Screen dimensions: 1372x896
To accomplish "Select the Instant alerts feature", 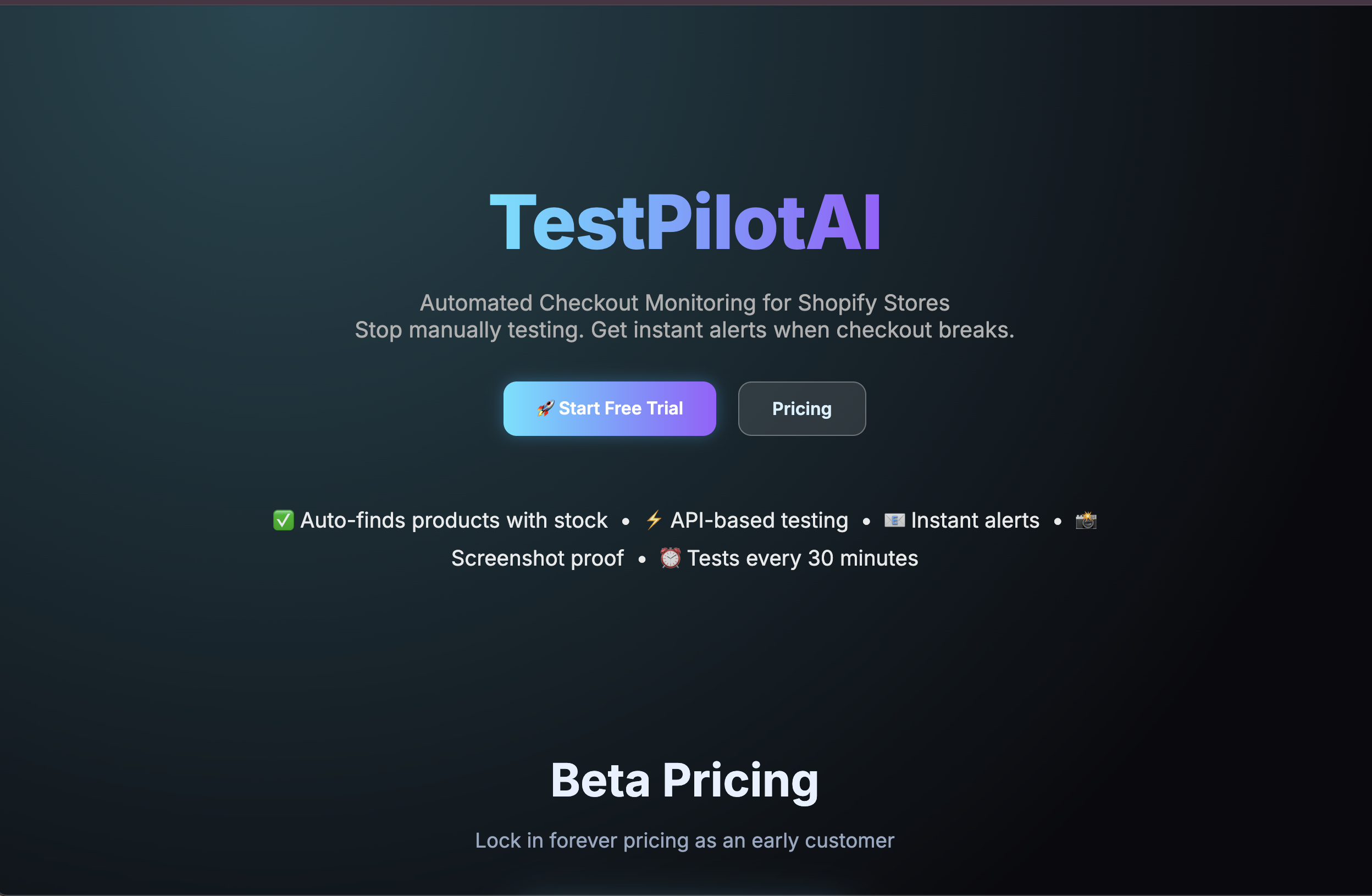I will coord(974,520).
